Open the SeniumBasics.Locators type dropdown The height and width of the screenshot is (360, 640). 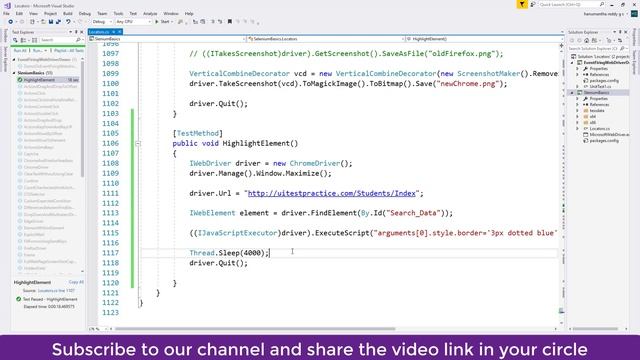pyautogui.click(x=325, y=39)
